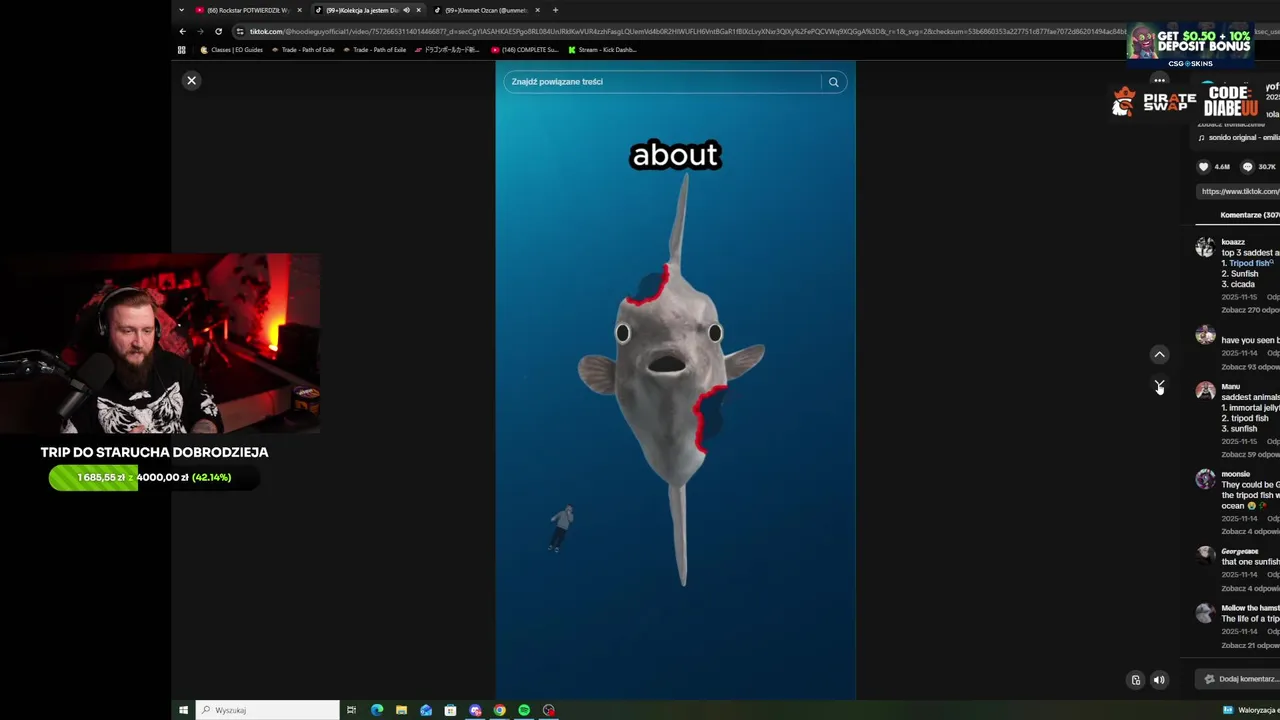Open Task View on the taskbar
This screenshot has height=720, width=1280.
coord(351,710)
